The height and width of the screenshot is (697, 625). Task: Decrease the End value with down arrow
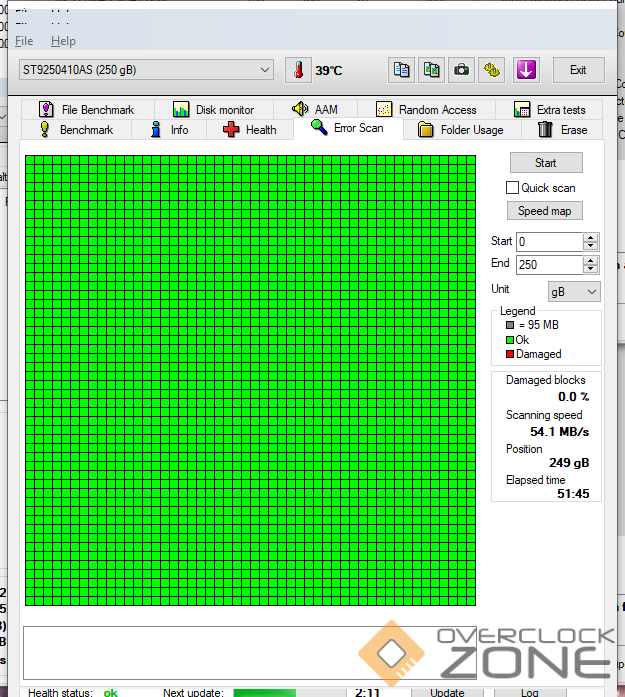point(590,269)
